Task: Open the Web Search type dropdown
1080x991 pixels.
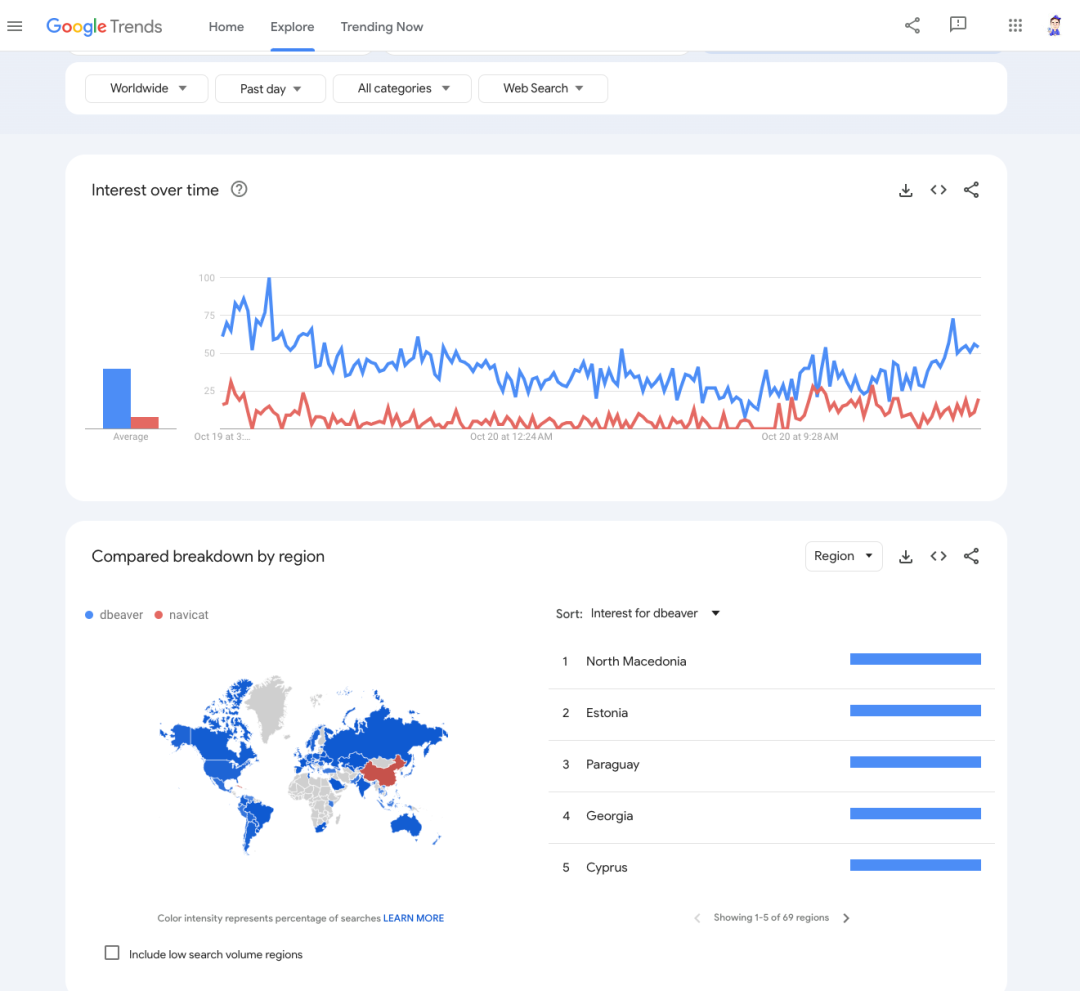Action: tap(543, 88)
